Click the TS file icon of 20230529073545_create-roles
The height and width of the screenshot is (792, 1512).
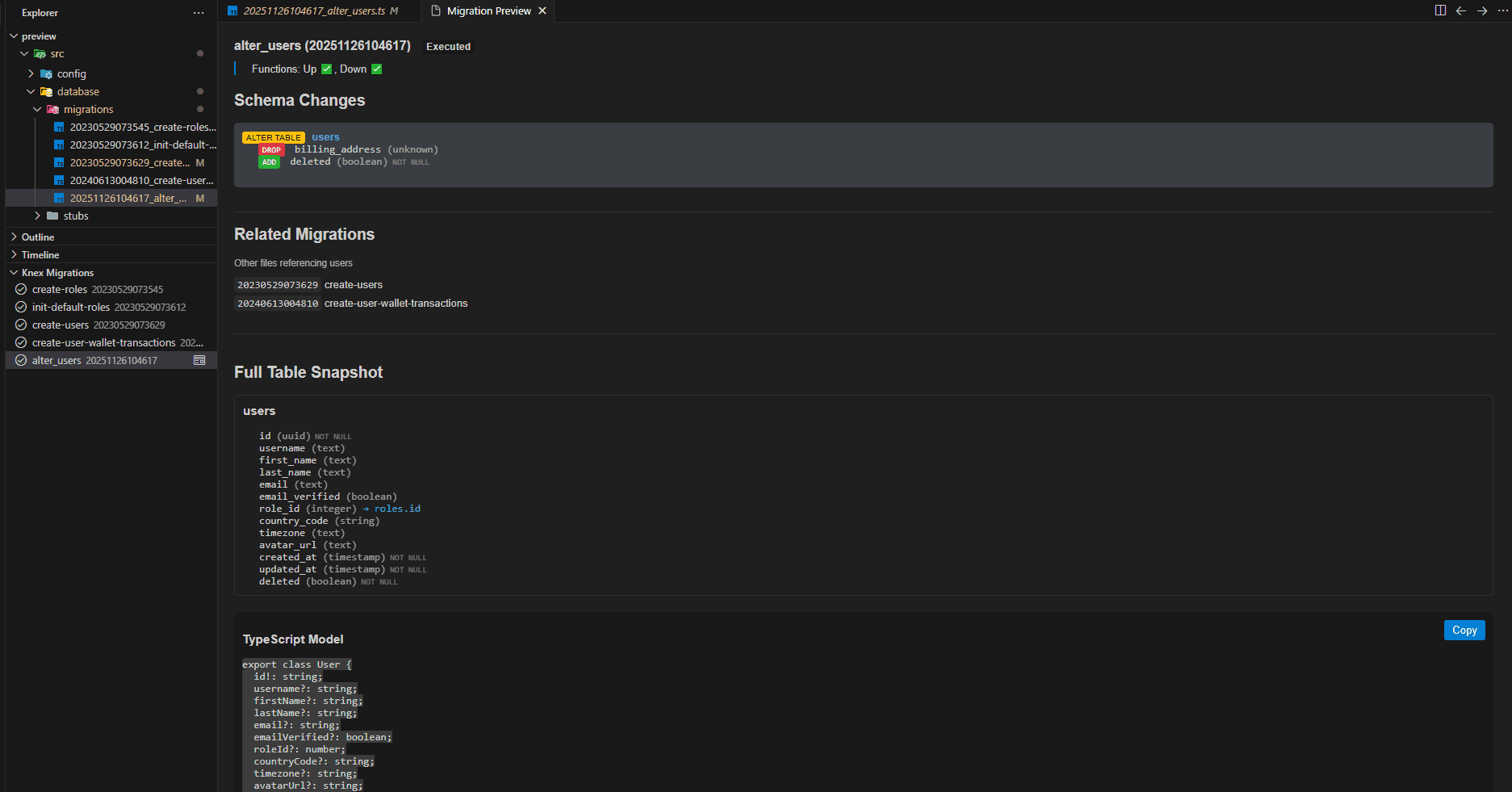point(59,128)
